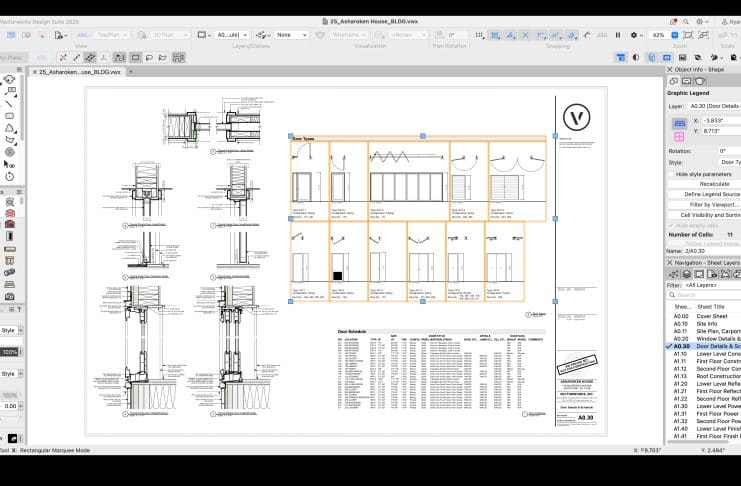Open the Render tab icon in Object Info
Viewport: 741px width, 486px height.
pyautogui.click(x=701, y=80)
